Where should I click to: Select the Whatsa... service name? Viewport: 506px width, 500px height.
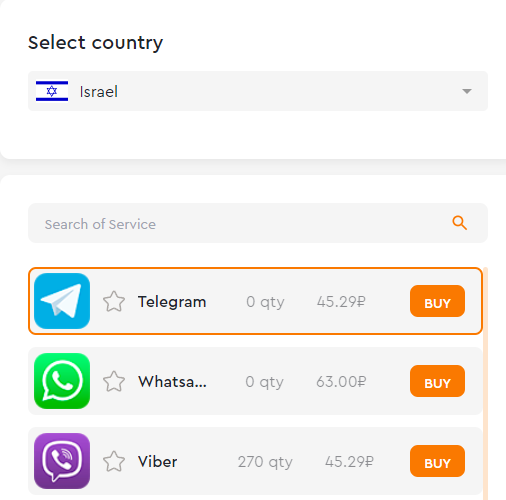(172, 382)
